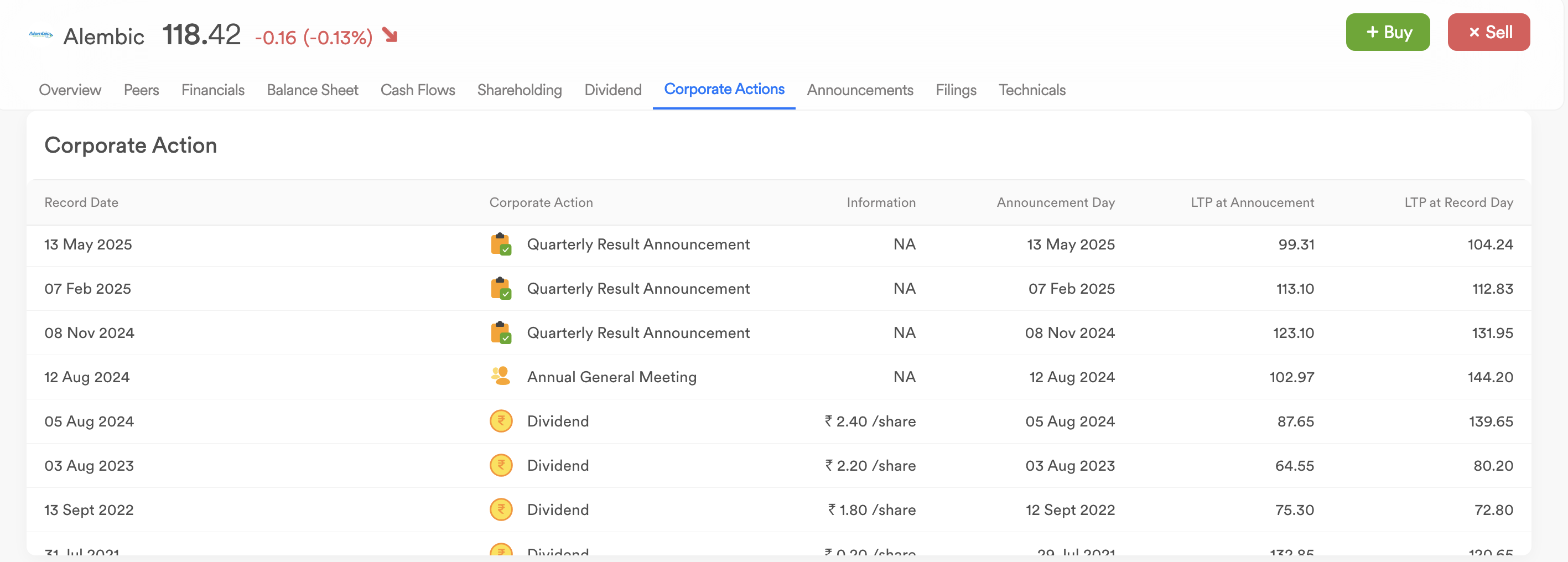Click the green Buy button
This screenshot has height=562, width=1568.
(x=1387, y=32)
